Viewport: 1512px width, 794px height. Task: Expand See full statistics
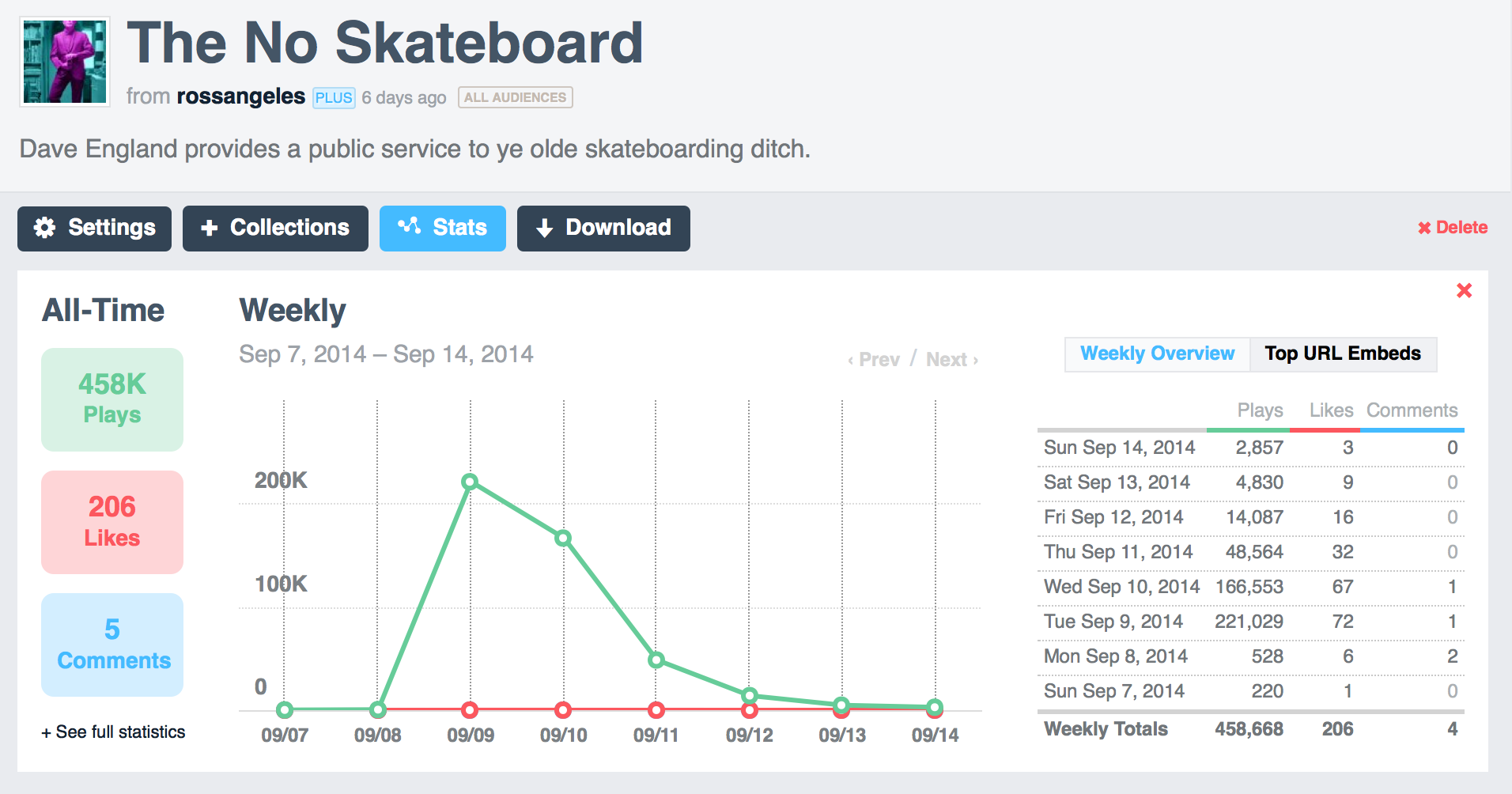(113, 732)
